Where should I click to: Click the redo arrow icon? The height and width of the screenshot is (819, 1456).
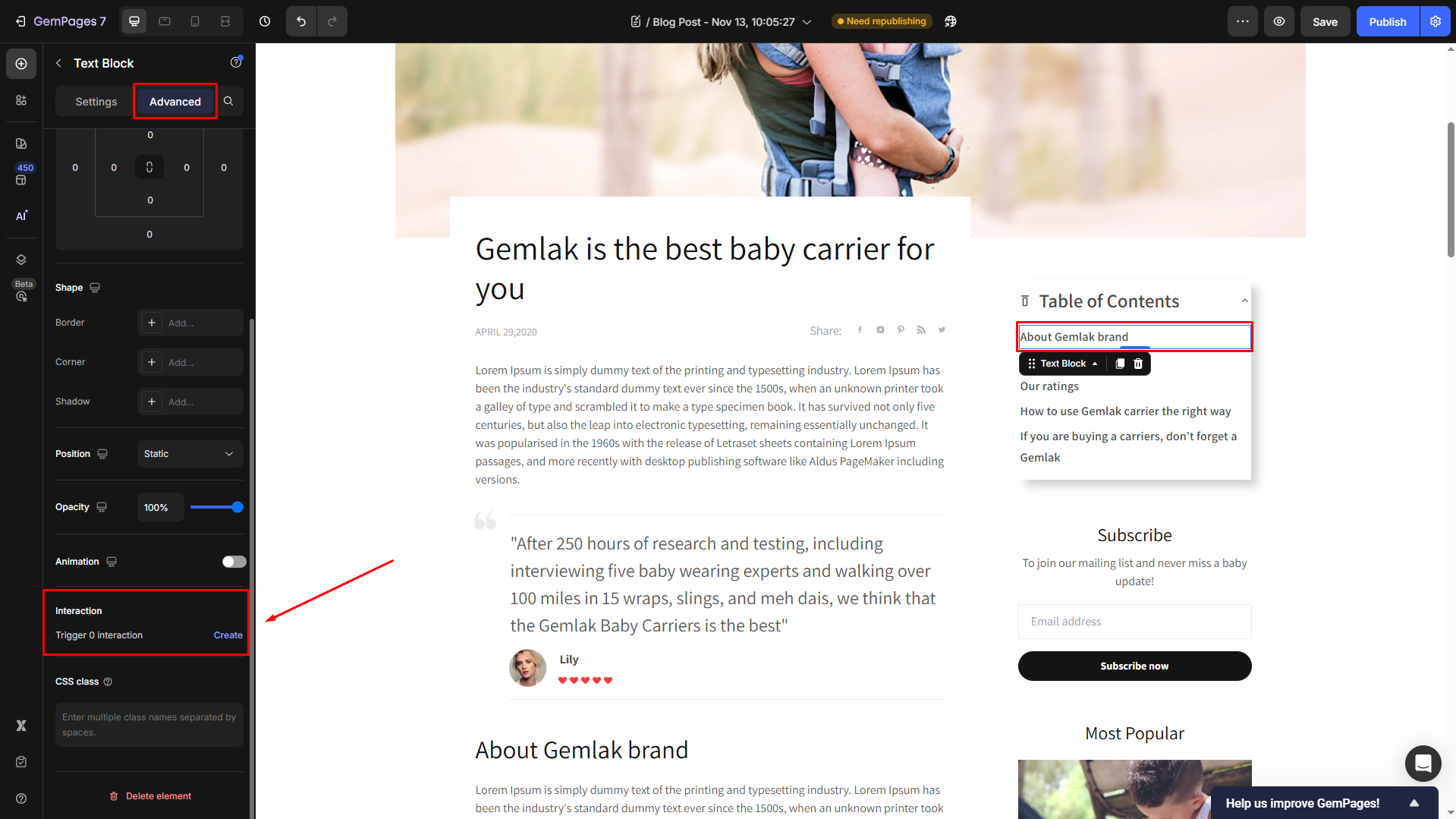tap(332, 21)
